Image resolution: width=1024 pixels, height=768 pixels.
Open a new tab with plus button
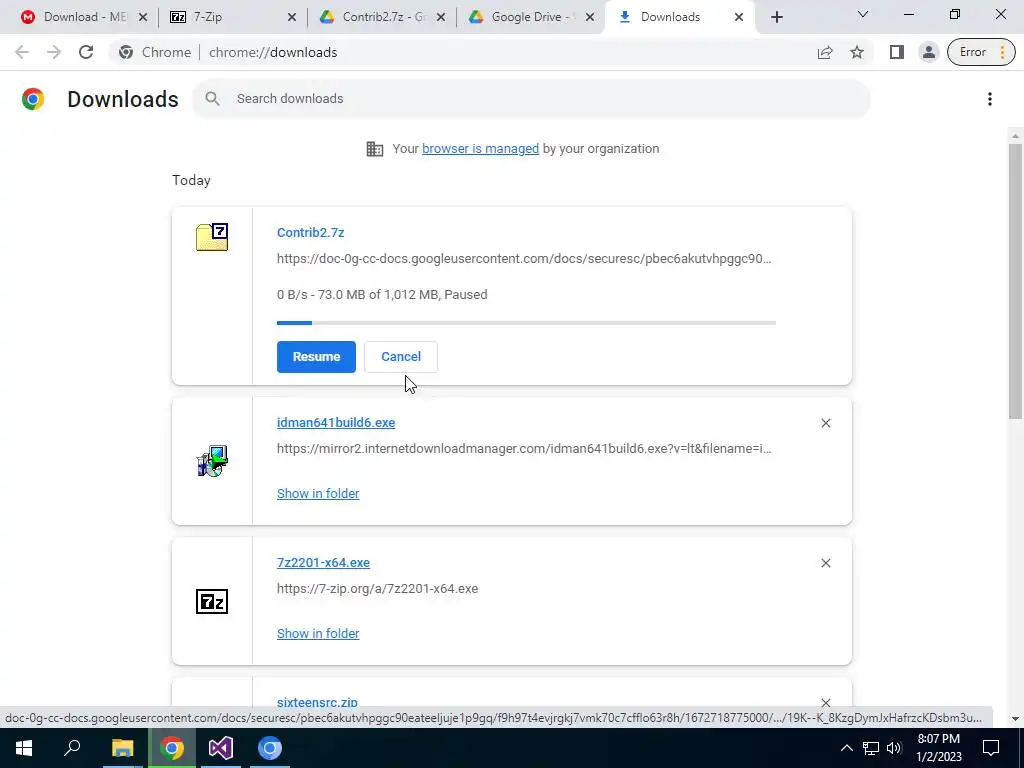click(x=776, y=17)
